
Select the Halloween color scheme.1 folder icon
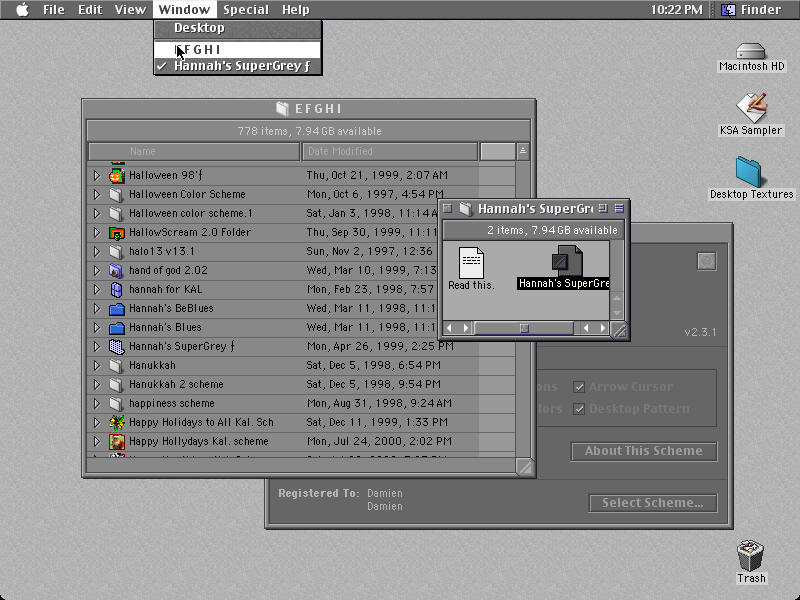coord(117,213)
